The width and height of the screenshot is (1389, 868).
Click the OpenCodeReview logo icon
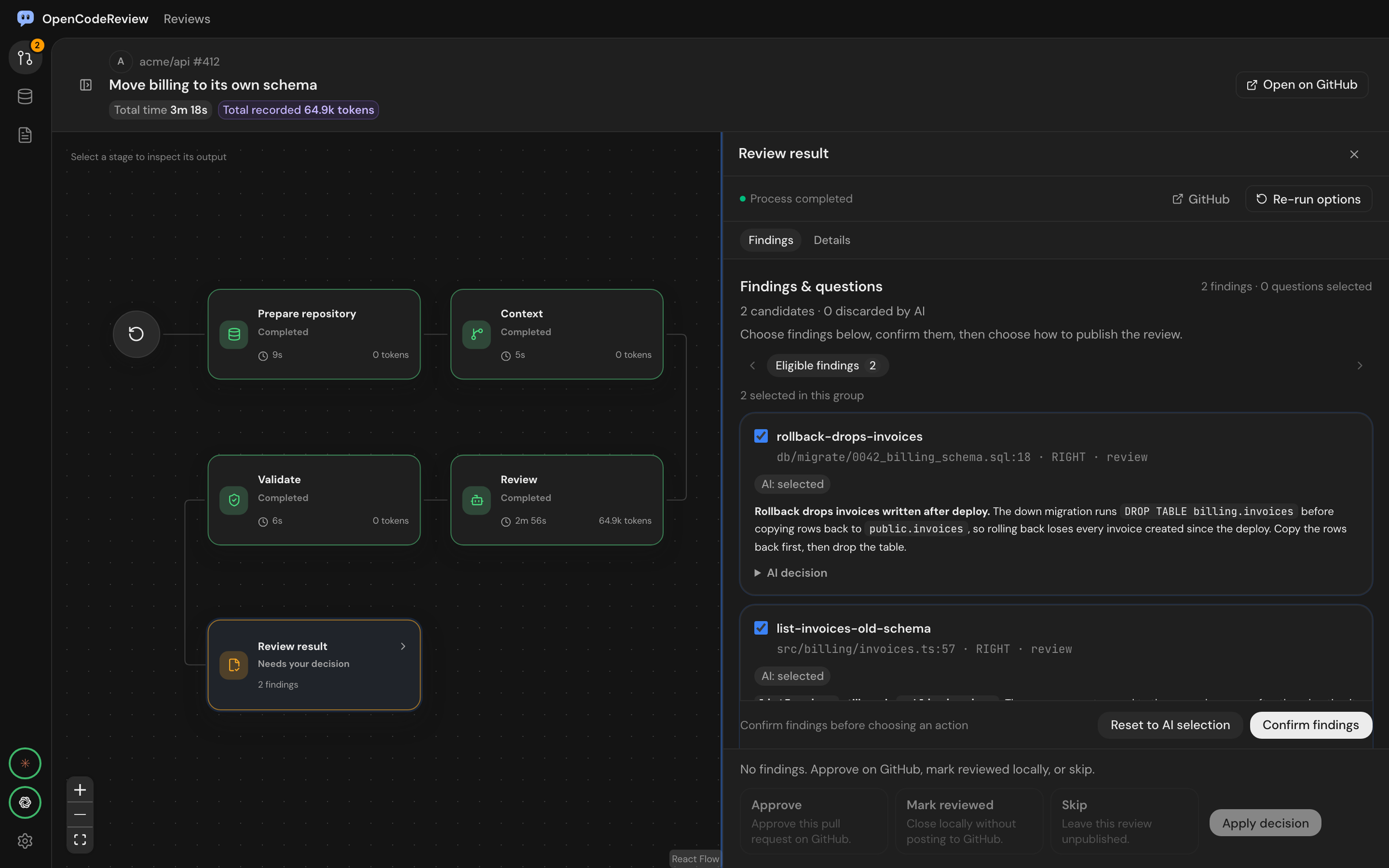click(25, 19)
